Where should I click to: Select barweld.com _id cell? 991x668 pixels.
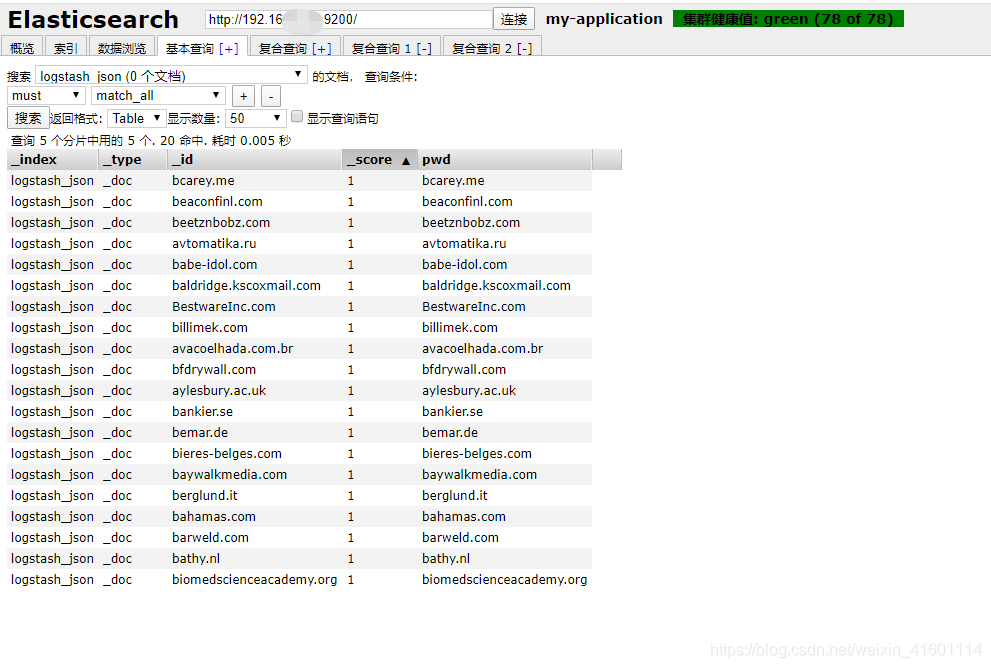coord(255,537)
